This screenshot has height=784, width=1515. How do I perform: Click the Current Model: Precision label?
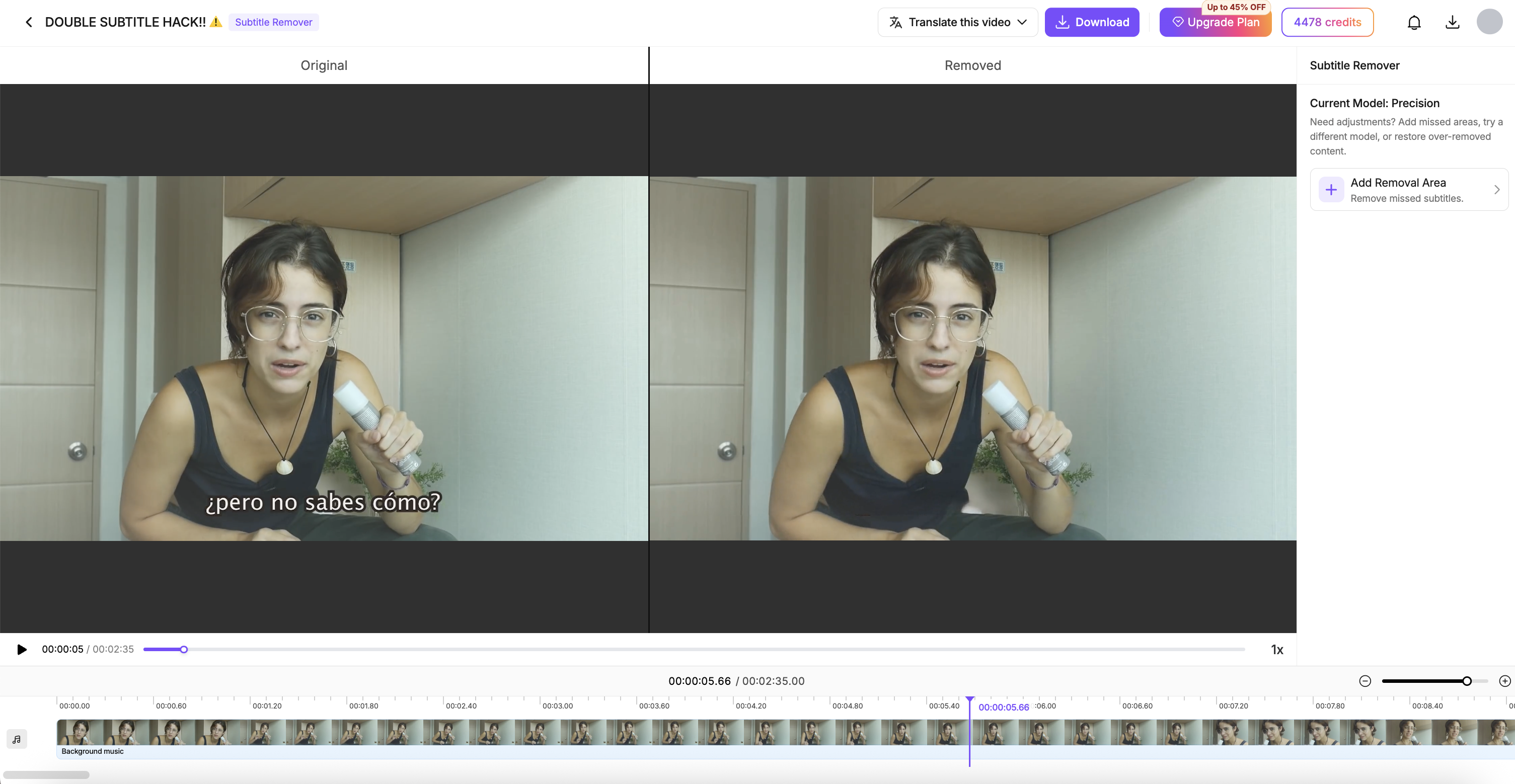tap(1375, 103)
